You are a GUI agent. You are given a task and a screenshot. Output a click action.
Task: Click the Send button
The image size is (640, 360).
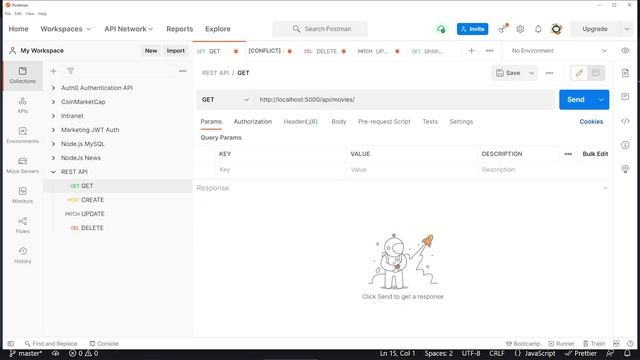pyautogui.click(x=576, y=100)
